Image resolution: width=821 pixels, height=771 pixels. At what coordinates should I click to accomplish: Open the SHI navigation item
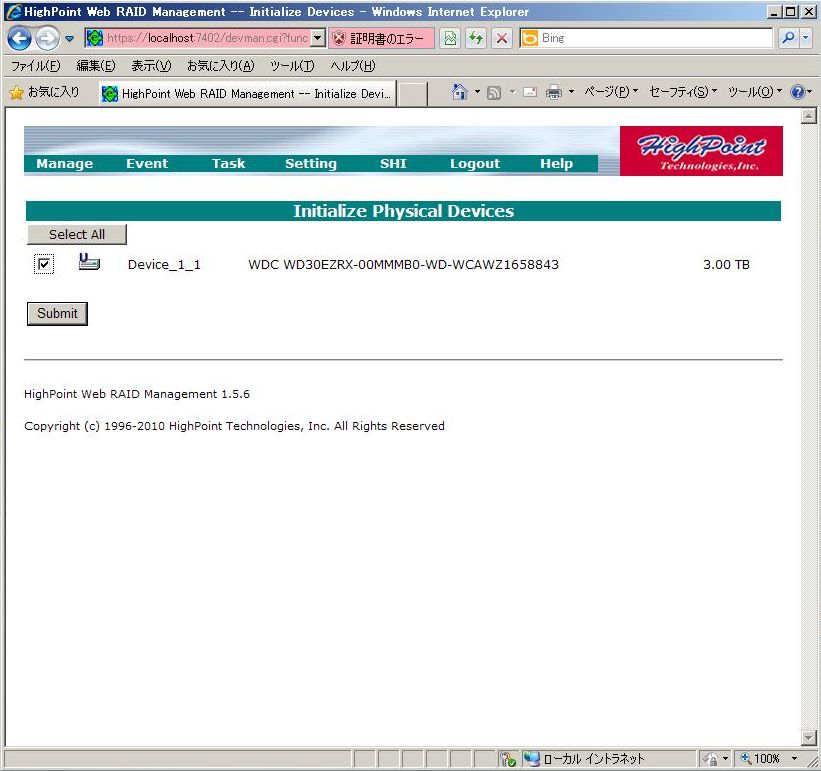coord(393,163)
